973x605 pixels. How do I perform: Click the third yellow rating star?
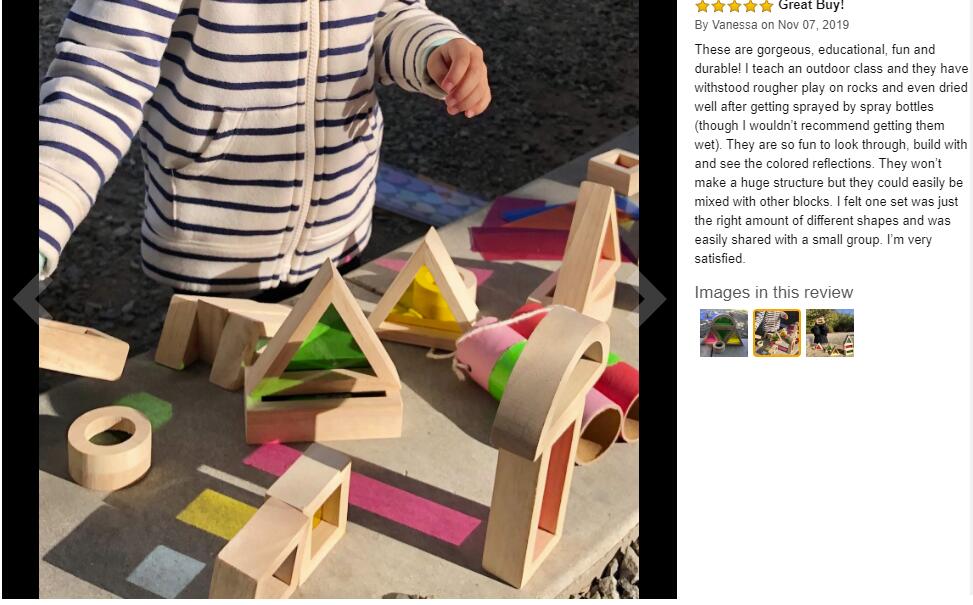pos(734,6)
